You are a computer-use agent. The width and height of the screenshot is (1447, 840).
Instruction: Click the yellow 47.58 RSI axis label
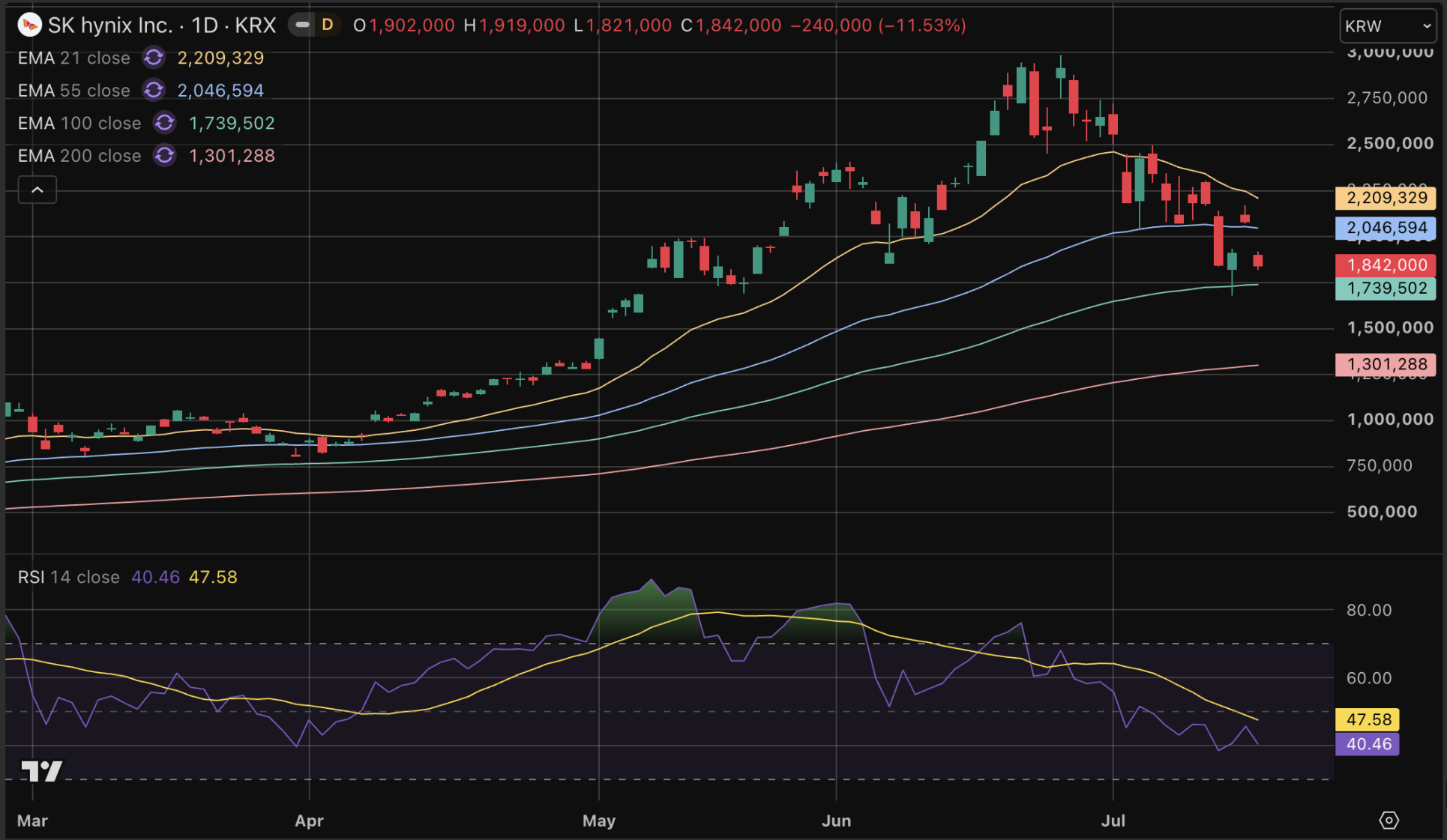click(x=1368, y=719)
